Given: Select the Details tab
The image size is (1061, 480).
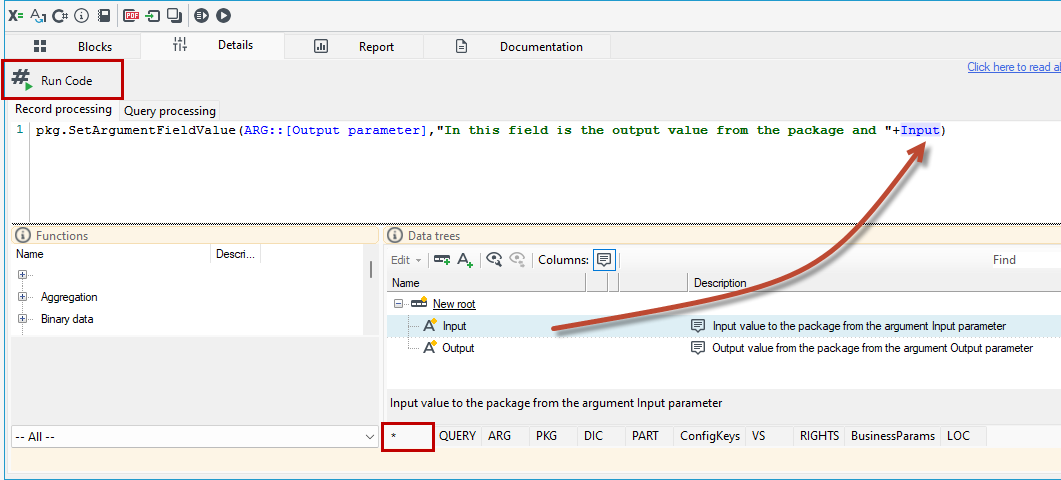Looking at the screenshot, I should (x=212, y=45).
